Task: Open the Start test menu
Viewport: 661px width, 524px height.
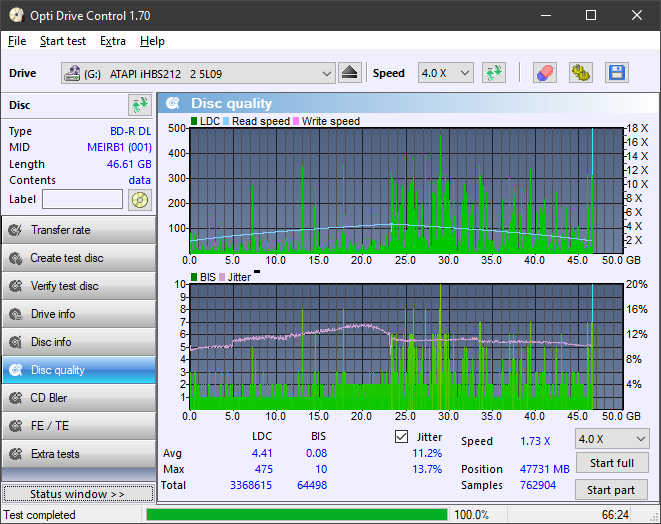Action: tap(62, 41)
